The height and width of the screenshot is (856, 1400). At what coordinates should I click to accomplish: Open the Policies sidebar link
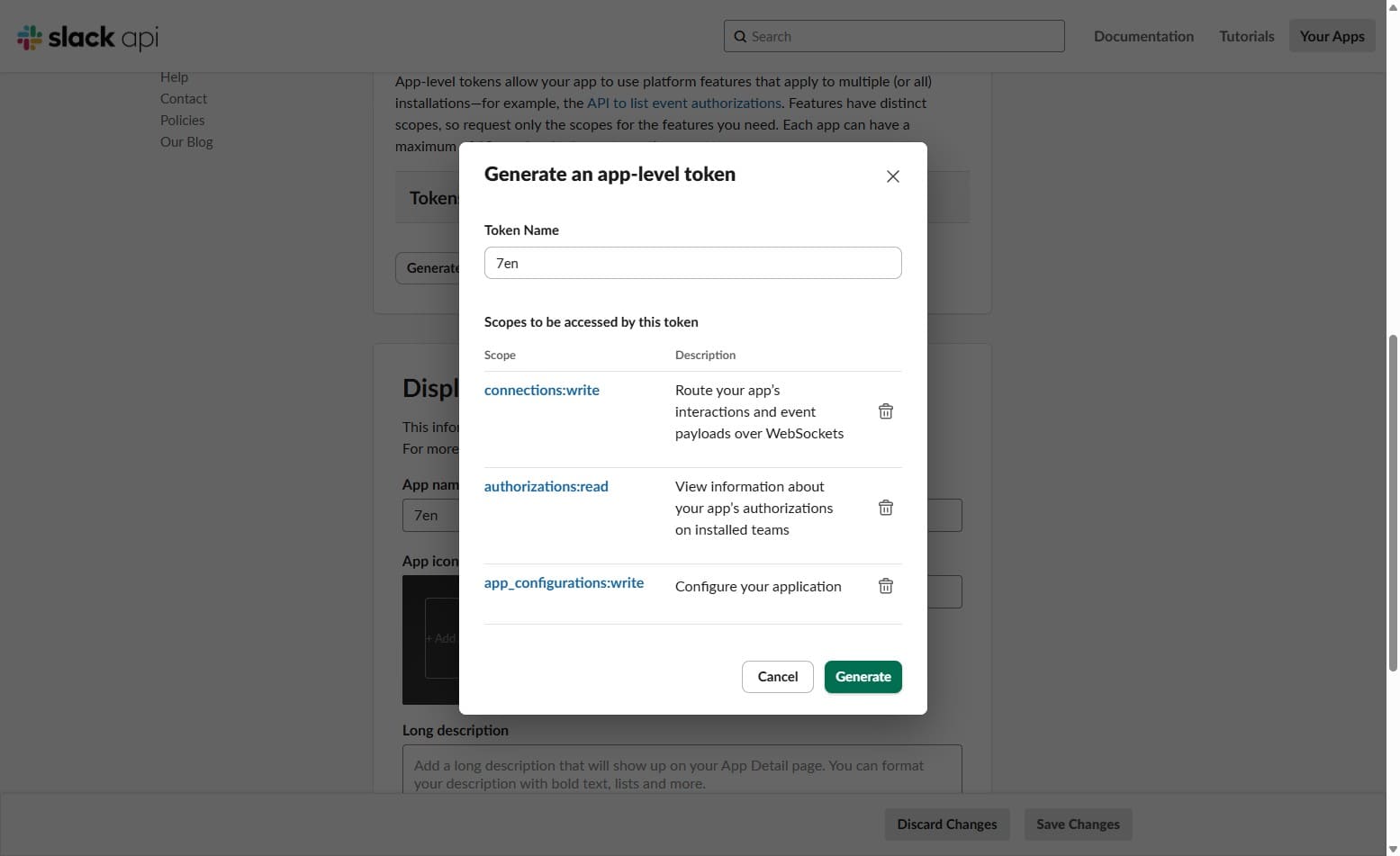click(182, 121)
